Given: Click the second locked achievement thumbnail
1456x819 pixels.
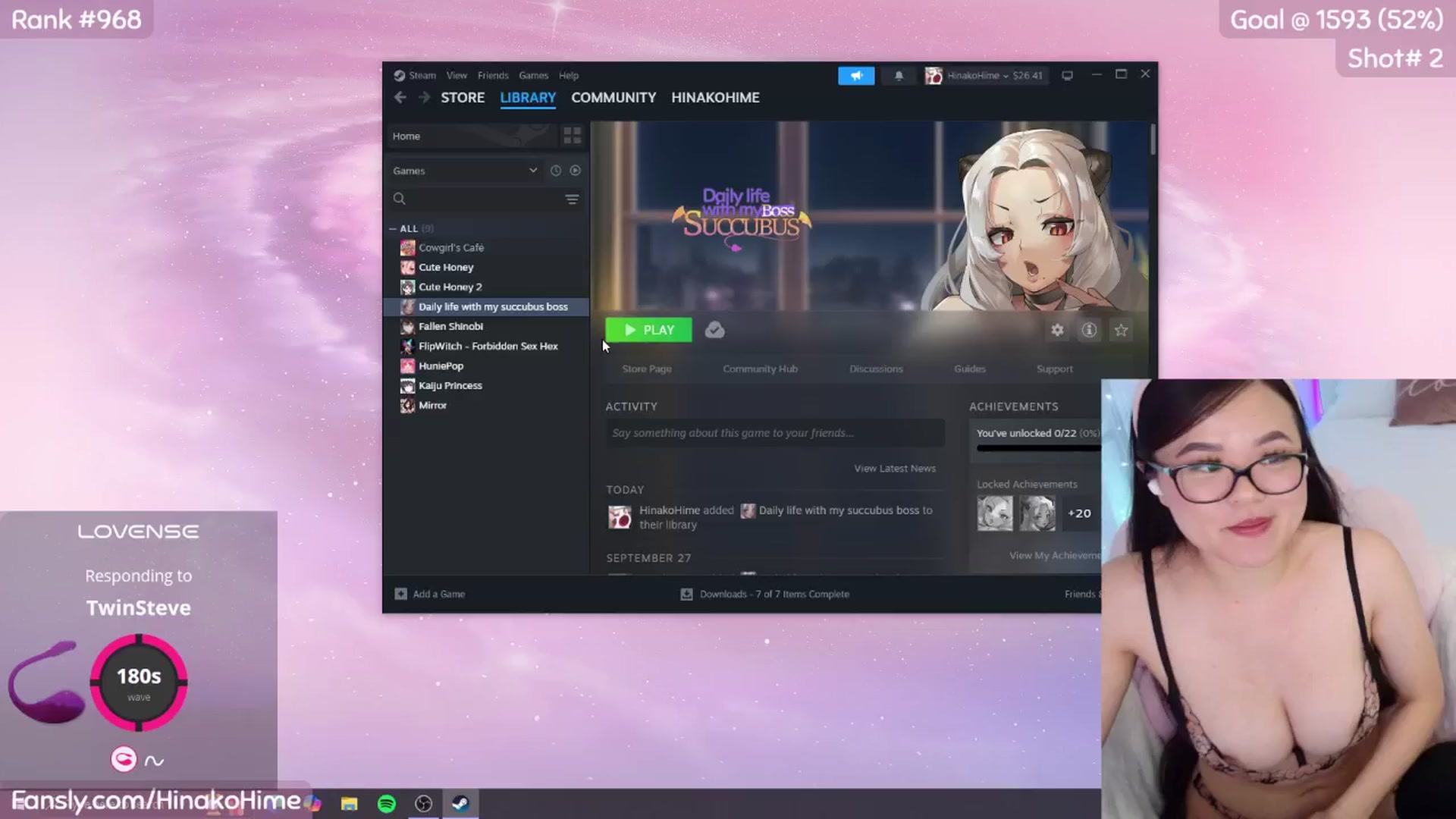Looking at the screenshot, I should point(1037,513).
